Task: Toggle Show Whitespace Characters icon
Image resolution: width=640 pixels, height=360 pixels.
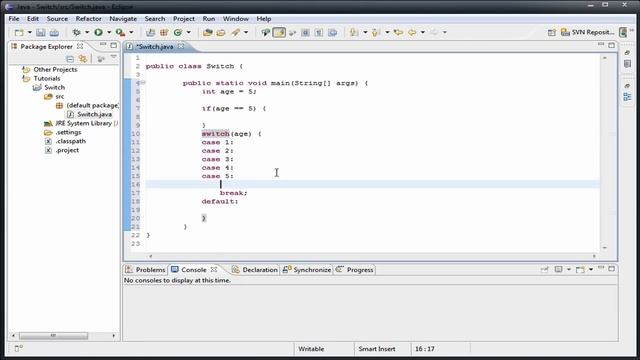Action: click(318, 32)
